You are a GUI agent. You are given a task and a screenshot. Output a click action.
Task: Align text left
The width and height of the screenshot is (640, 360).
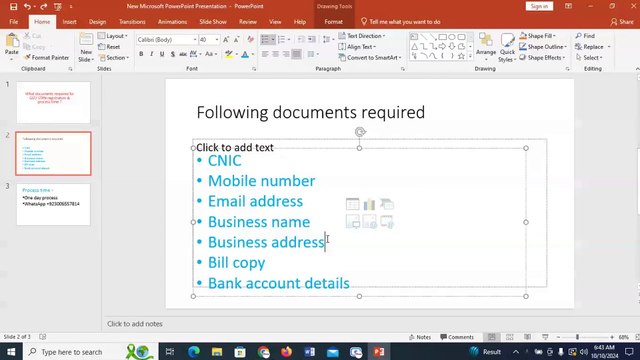coord(265,54)
